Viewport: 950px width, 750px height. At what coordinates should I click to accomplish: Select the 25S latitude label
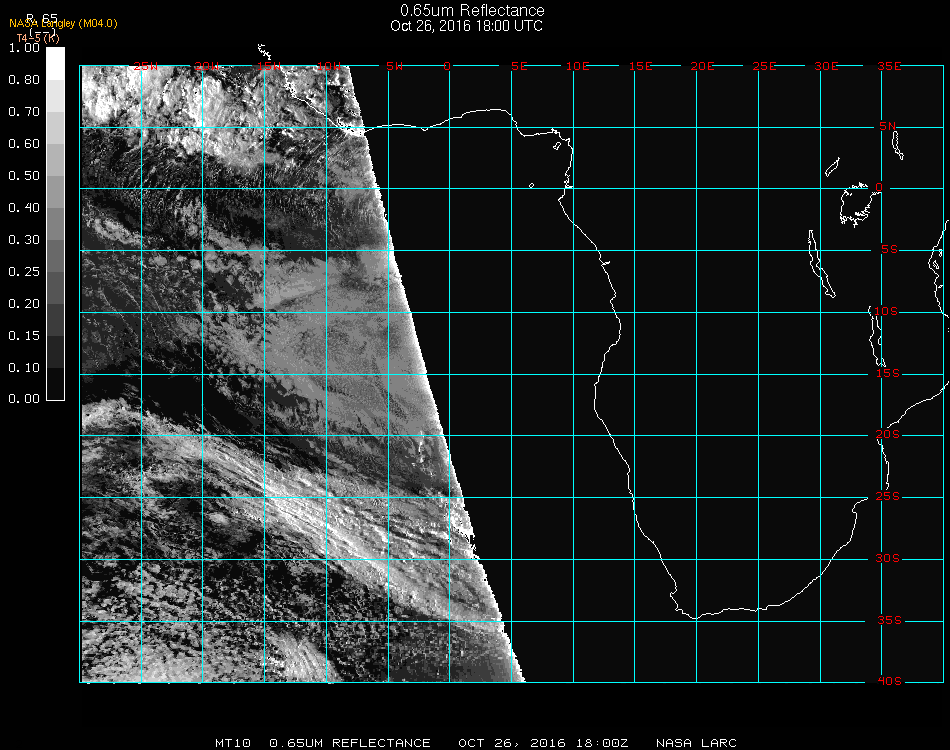click(x=888, y=497)
